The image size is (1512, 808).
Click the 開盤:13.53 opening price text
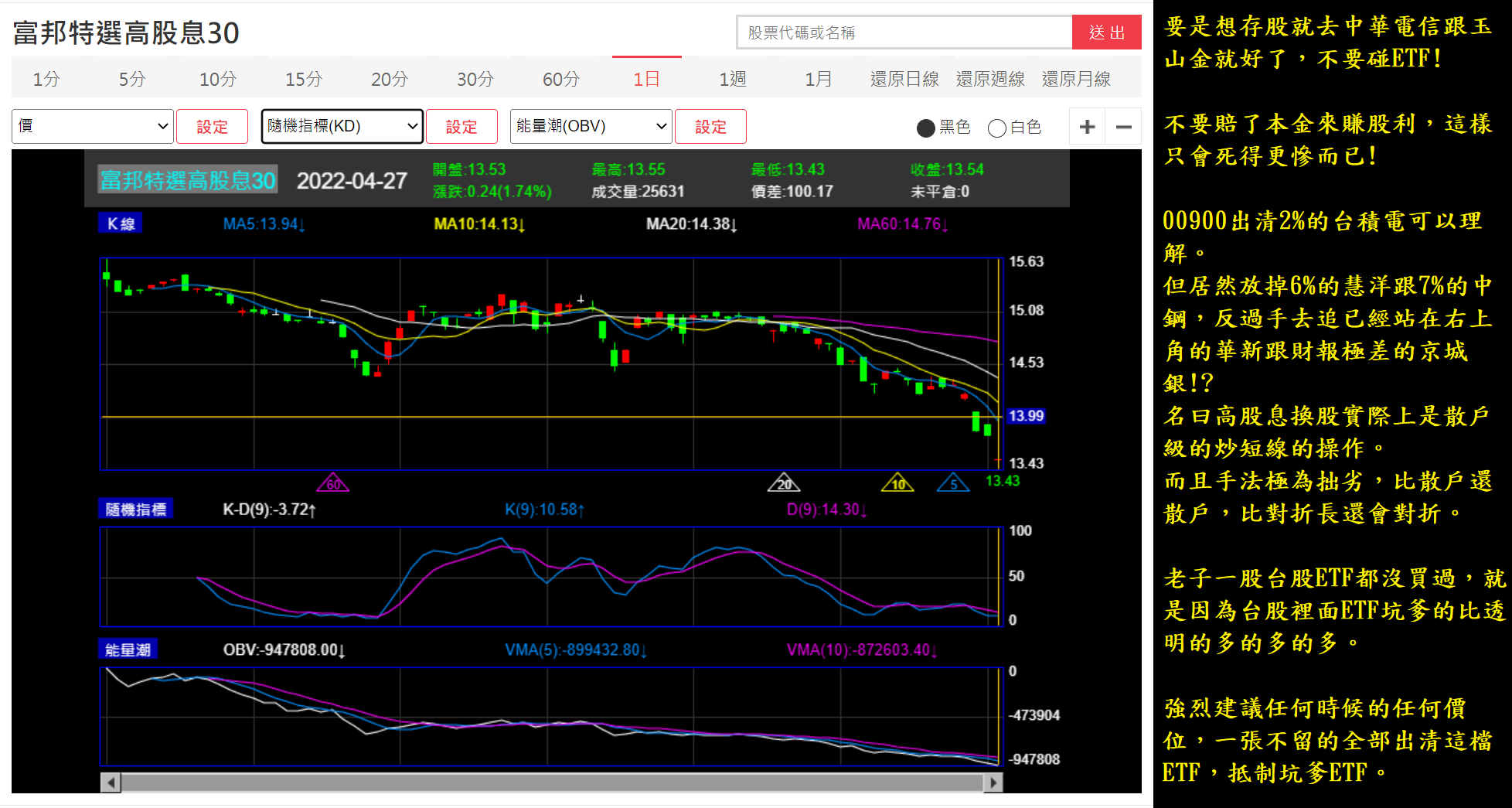pyautogui.click(x=469, y=169)
